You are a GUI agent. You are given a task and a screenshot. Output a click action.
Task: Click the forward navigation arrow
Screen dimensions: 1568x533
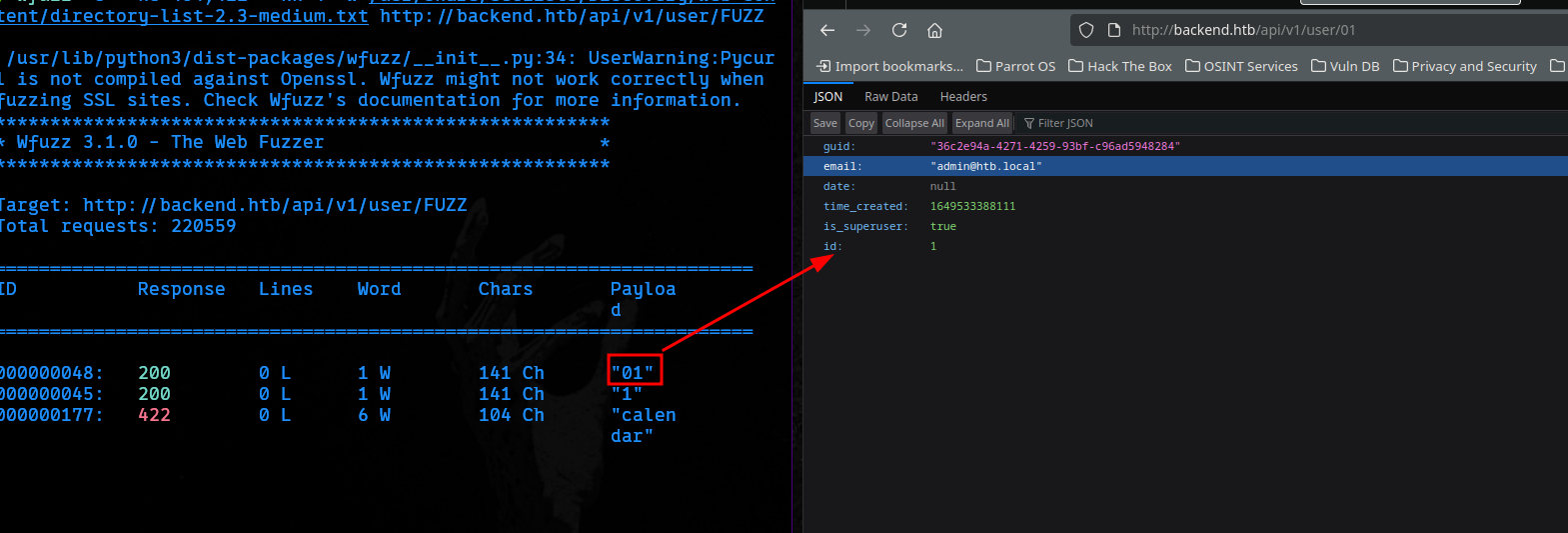(863, 30)
